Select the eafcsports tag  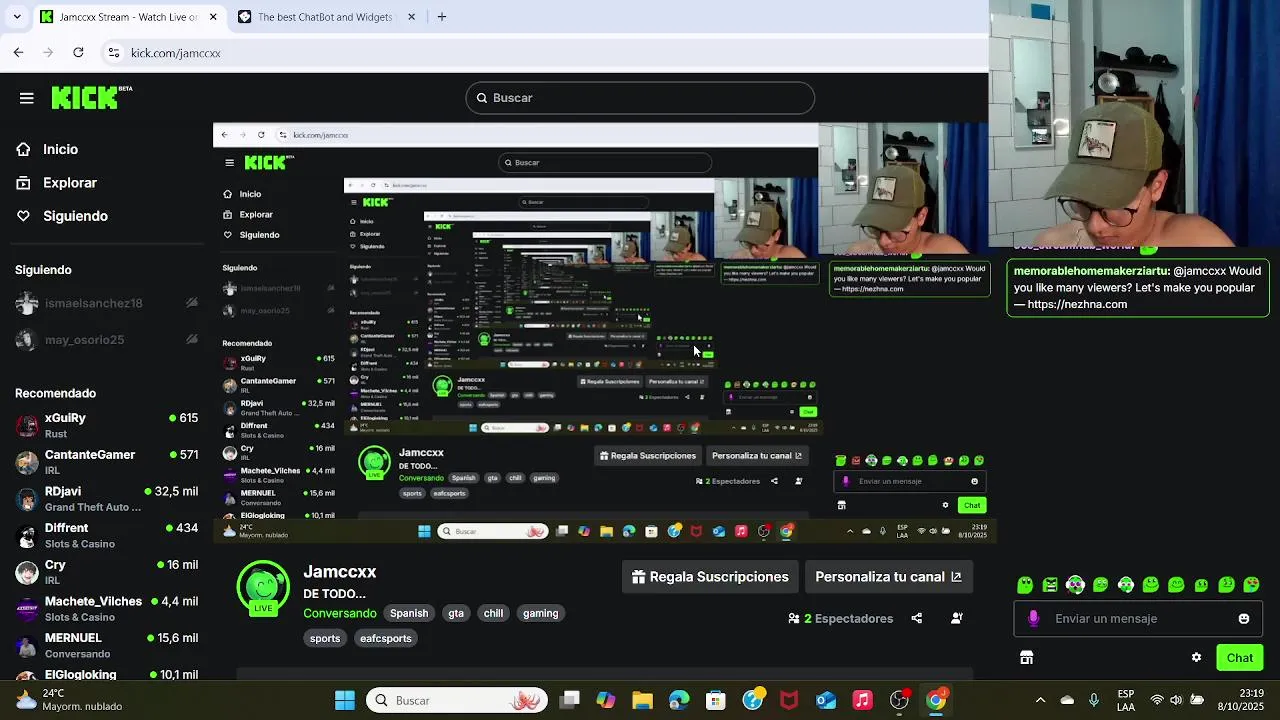pyautogui.click(x=386, y=638)
